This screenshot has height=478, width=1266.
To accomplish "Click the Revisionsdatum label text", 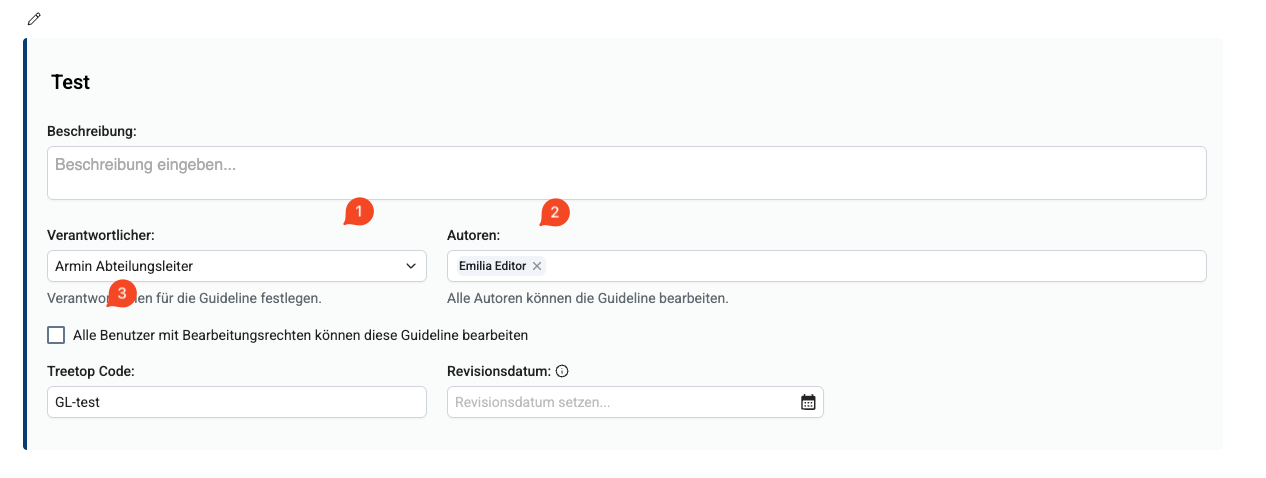I will click(498, 371).
